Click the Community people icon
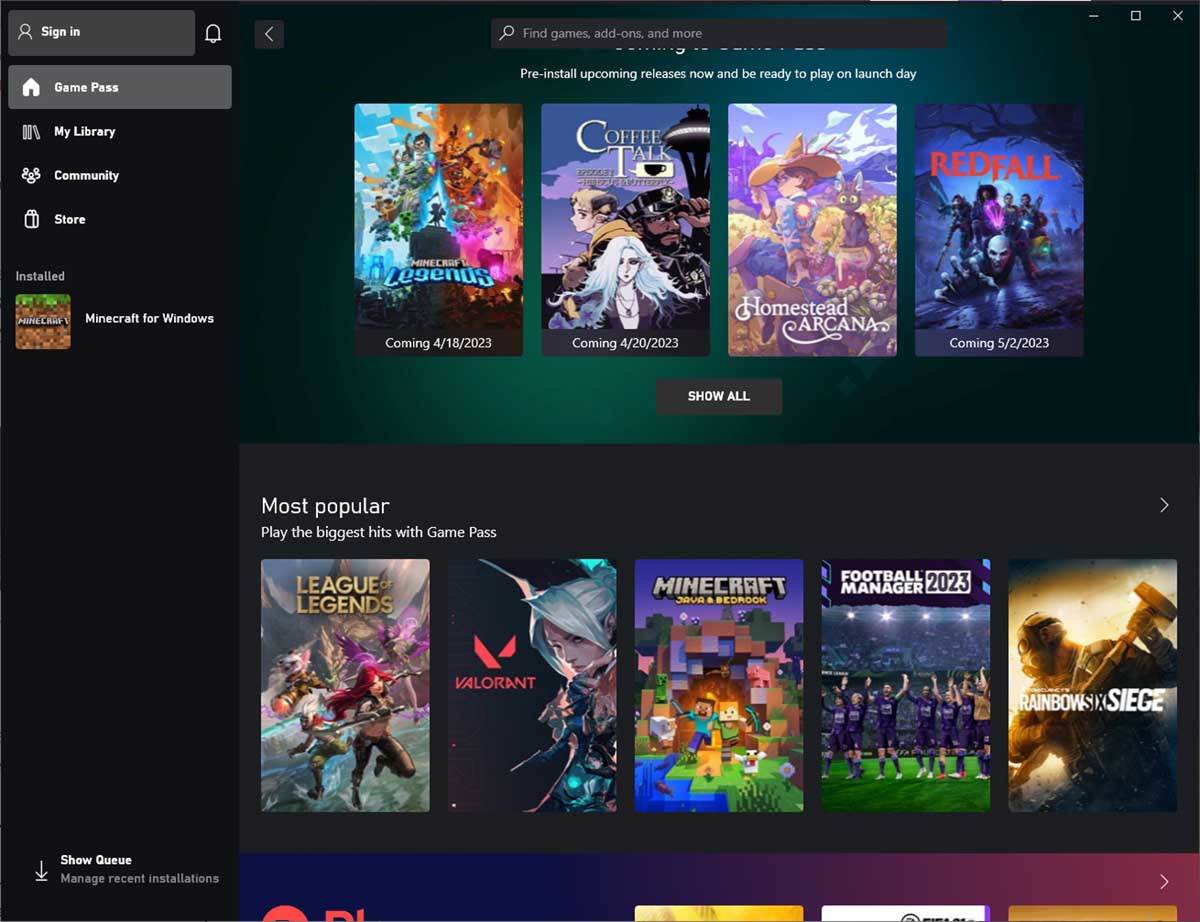Viewport: 1200px width, 922px height. tap(32, 175)
